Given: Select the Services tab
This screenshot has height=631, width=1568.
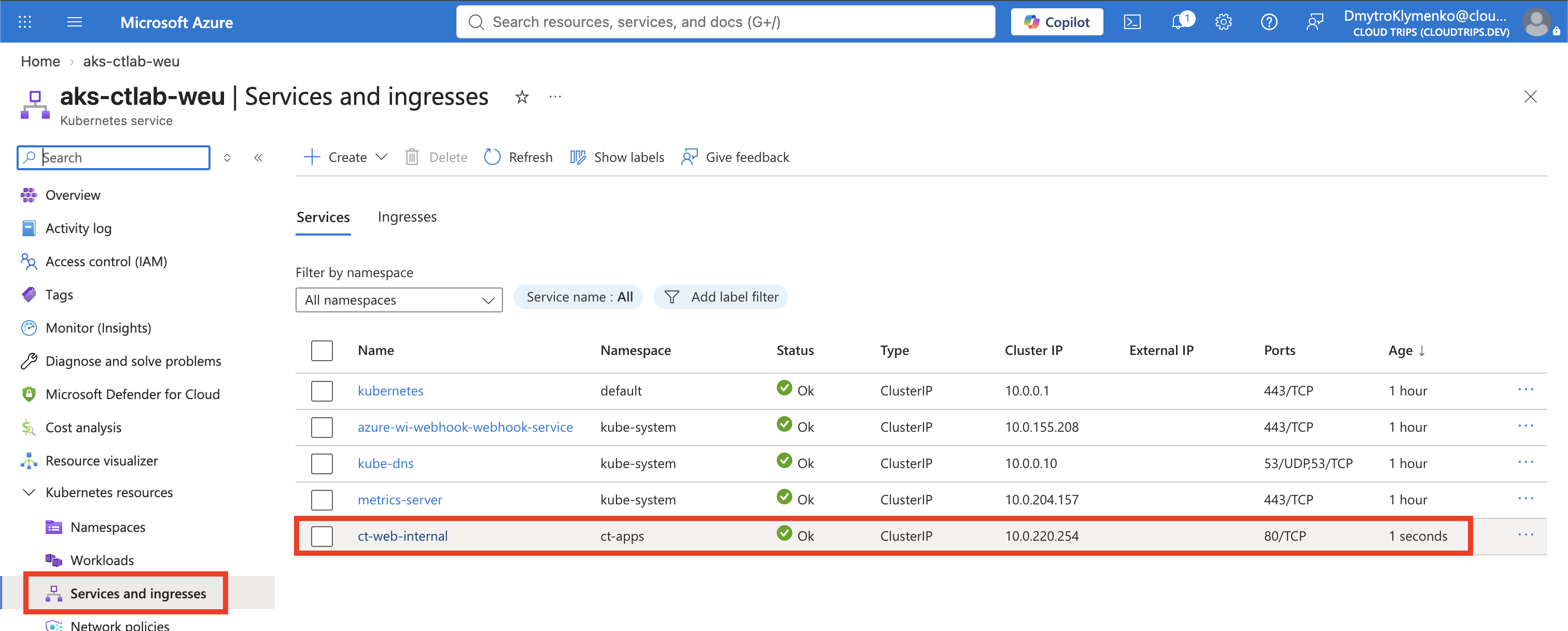Looking at the screenshot, I should pos(323,217).
